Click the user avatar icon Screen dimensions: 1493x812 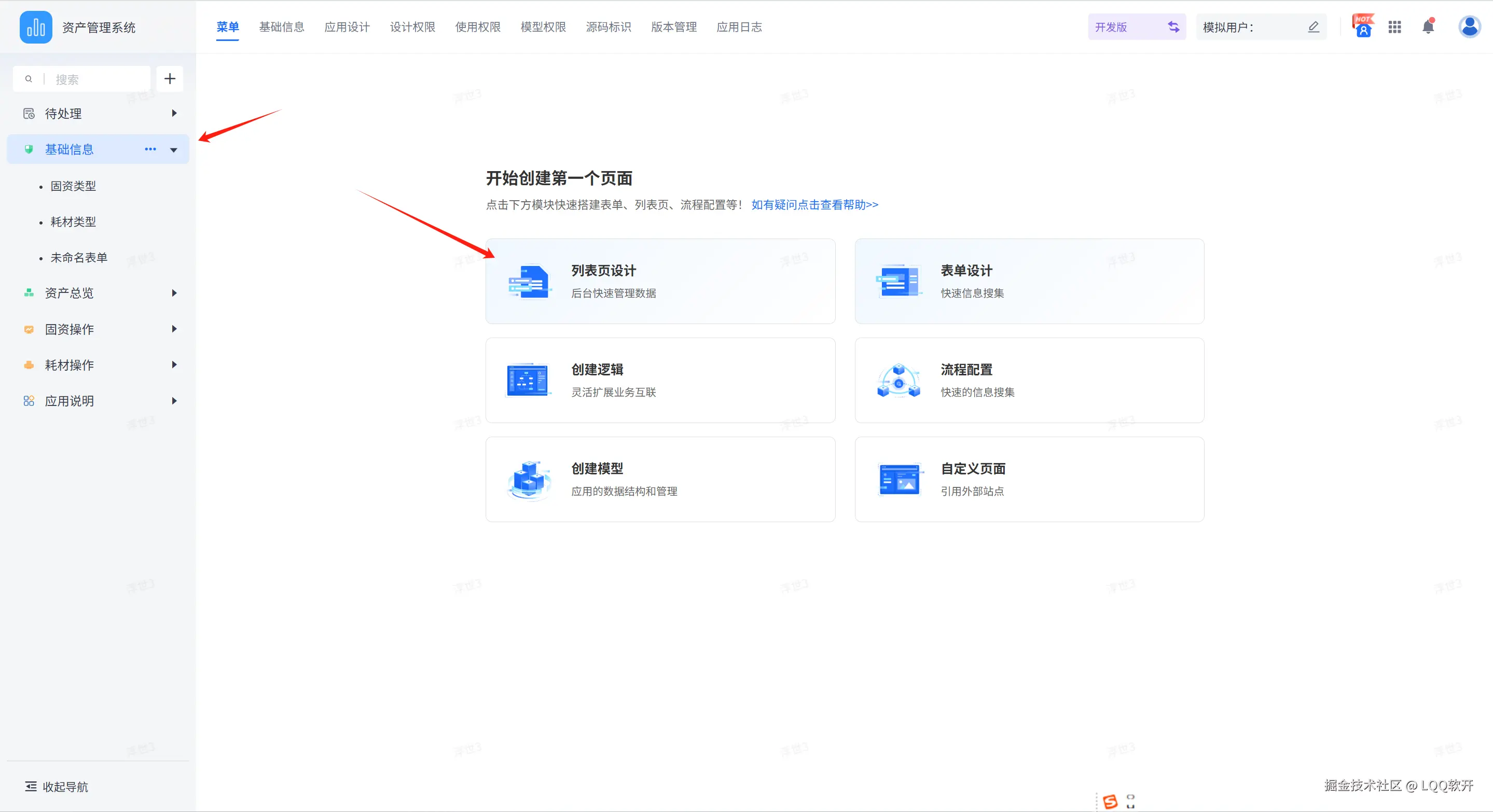click(x=1469, y=26)
